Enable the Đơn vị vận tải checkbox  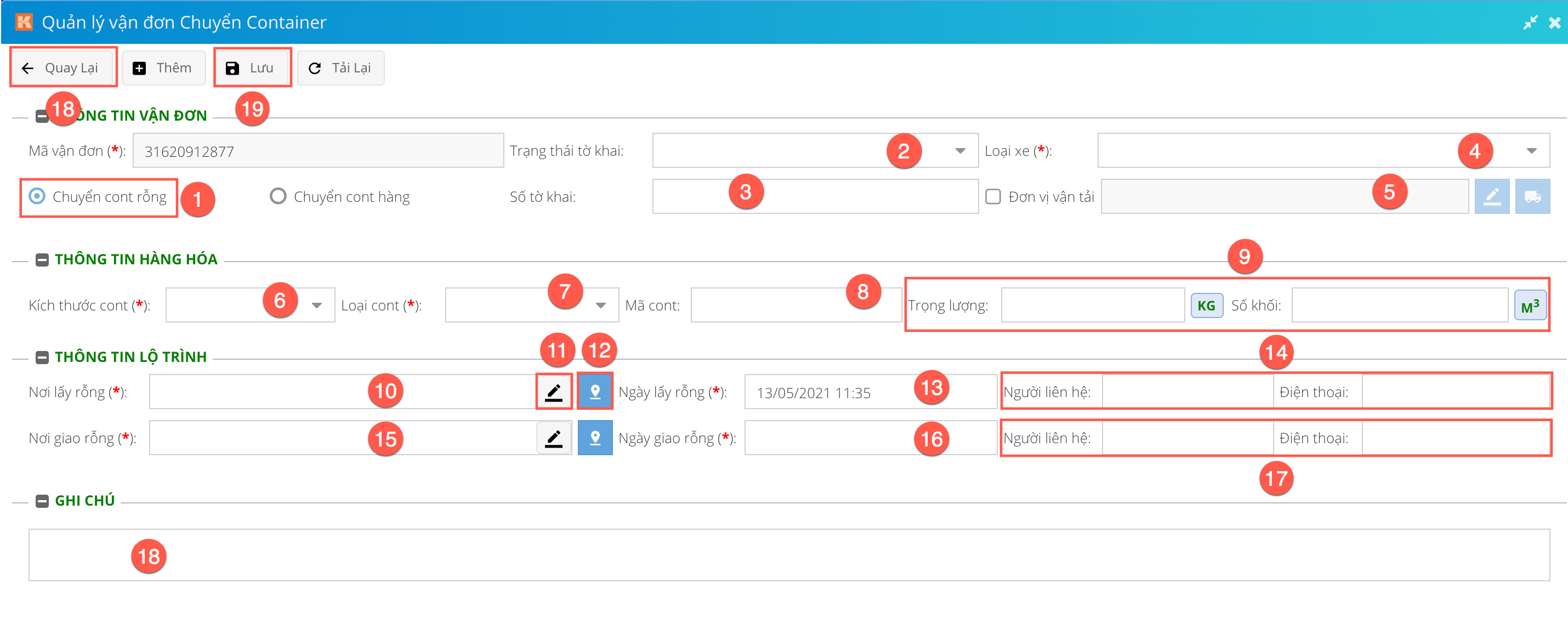pos(993,196)
